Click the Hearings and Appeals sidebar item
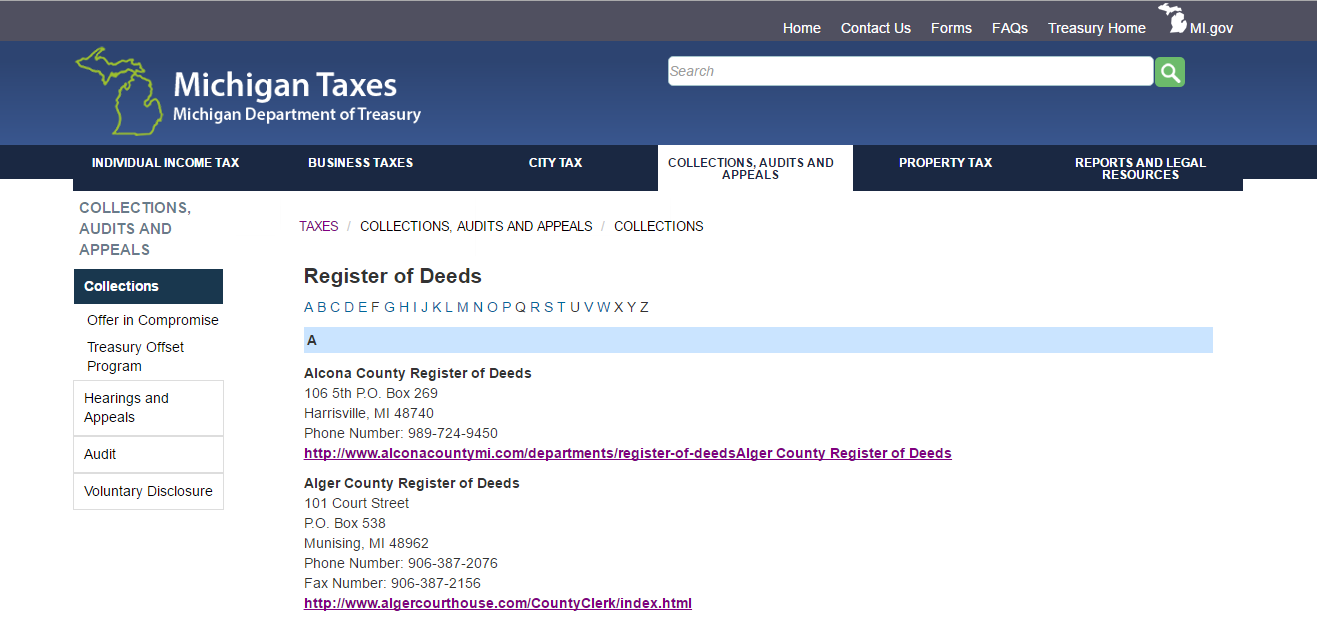The width and height of the screenshot is (1317, 620). (126, 407)
